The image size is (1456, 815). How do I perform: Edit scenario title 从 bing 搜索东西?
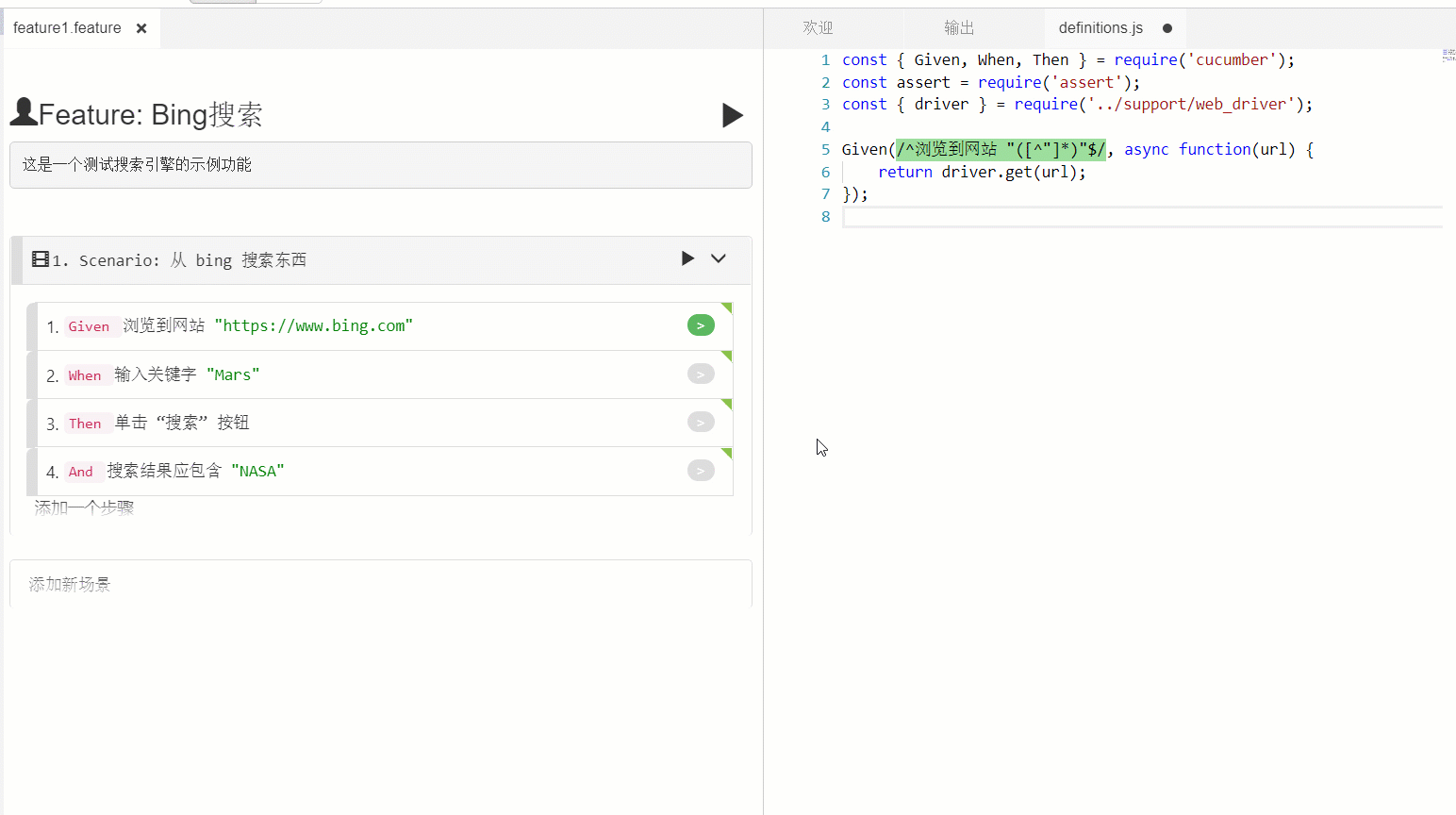click(239, 260)
